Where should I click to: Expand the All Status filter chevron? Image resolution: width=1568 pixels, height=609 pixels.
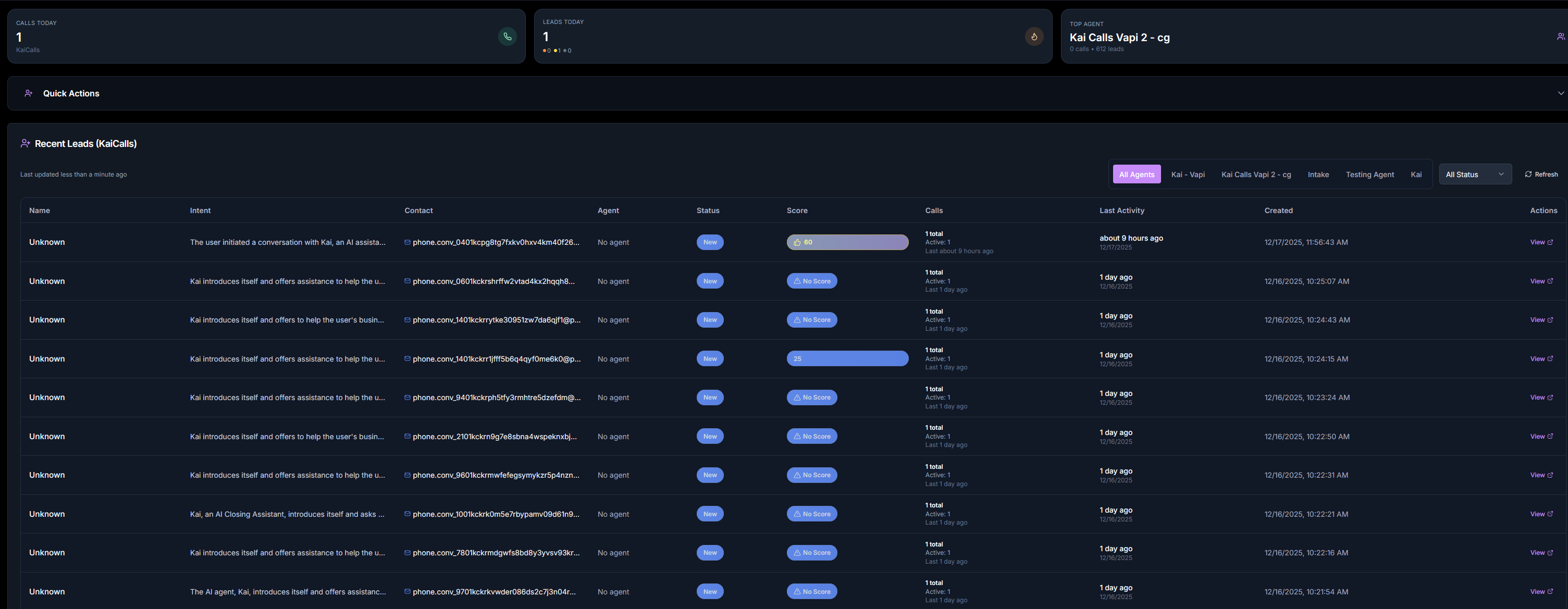(1502, 174)
